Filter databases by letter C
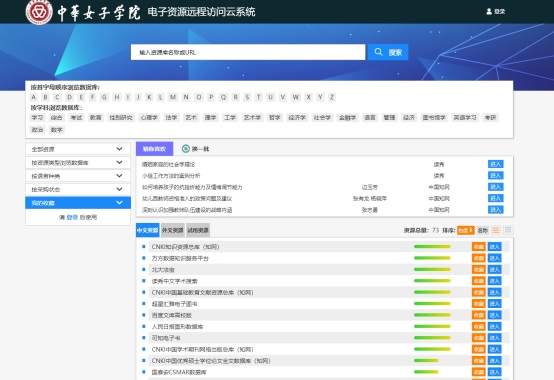The width and height of the screenshot is (554, 380). click(57, 97)
